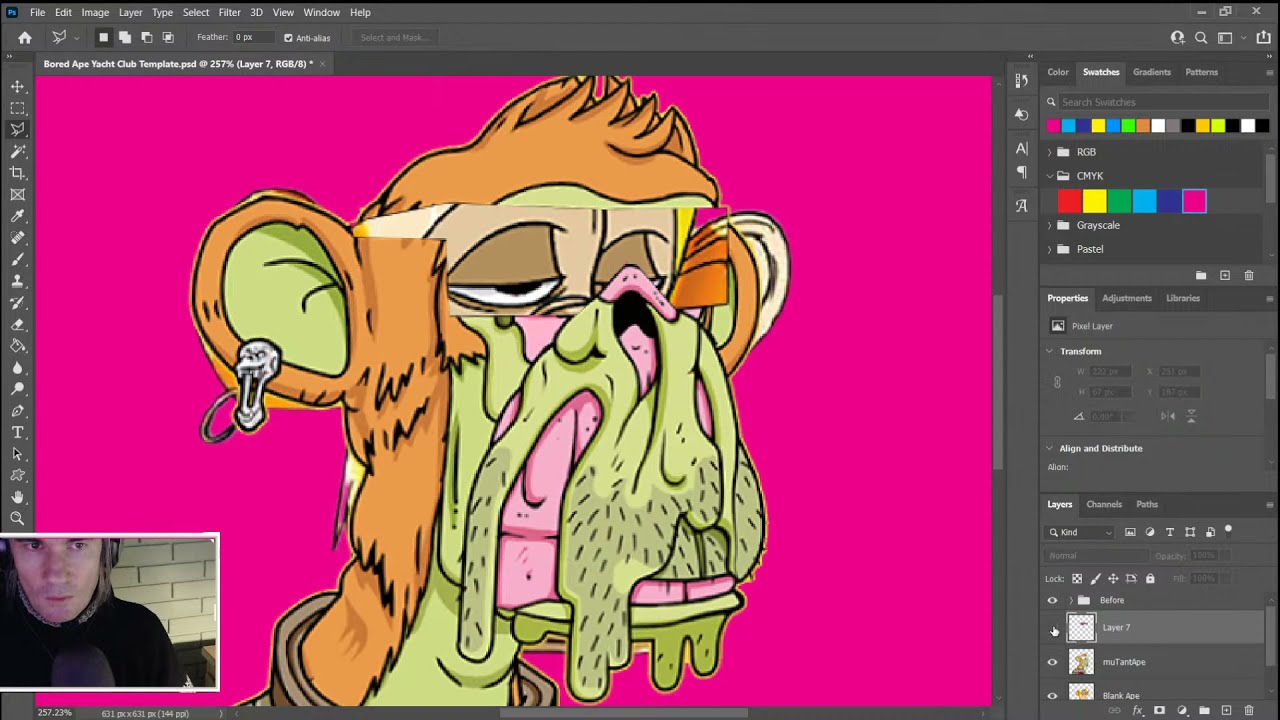Viewport: 1280px width, 720px height.
Task: Click the Home icon in options bar
Action: pos(25,37)
